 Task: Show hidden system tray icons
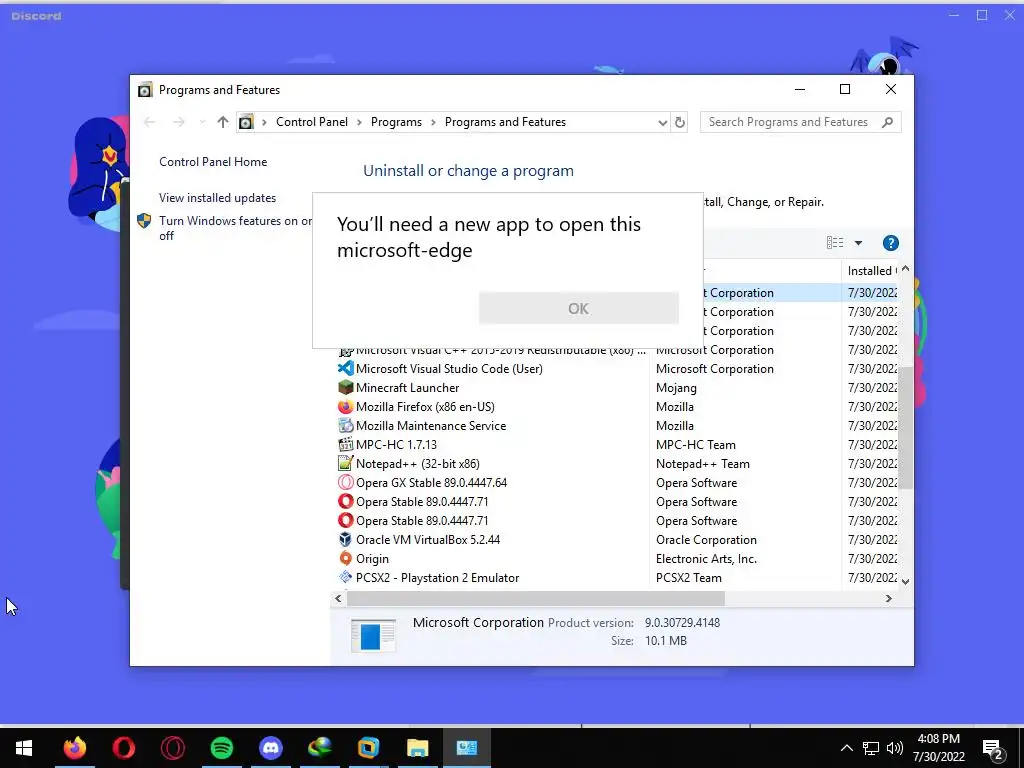click(x=846, y=748)
